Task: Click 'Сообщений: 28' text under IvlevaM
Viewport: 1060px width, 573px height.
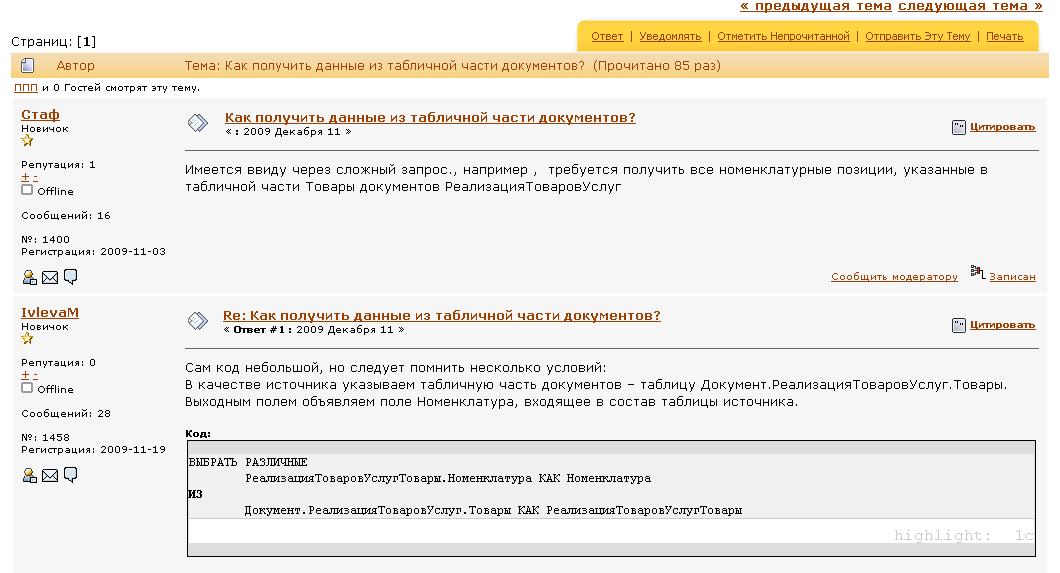Action: [66, 414]
